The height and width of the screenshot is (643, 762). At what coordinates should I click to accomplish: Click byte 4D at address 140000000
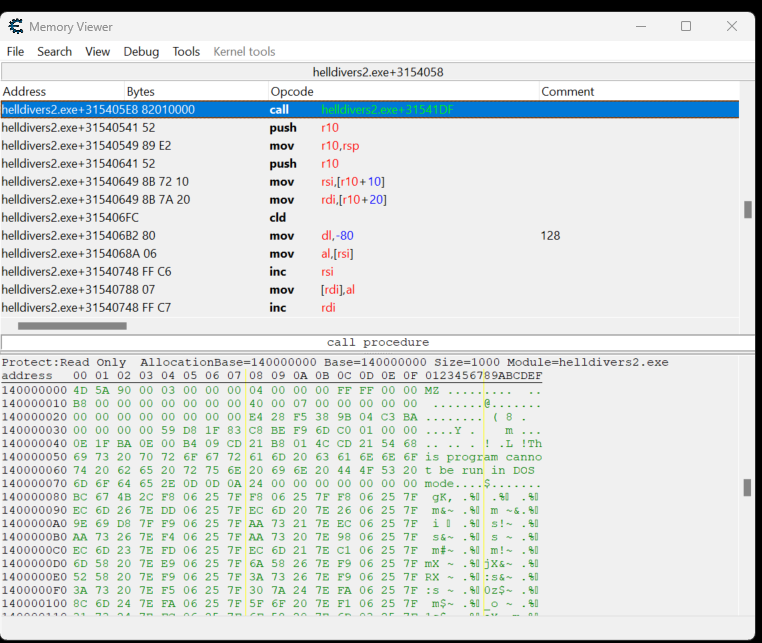[80, 390]
